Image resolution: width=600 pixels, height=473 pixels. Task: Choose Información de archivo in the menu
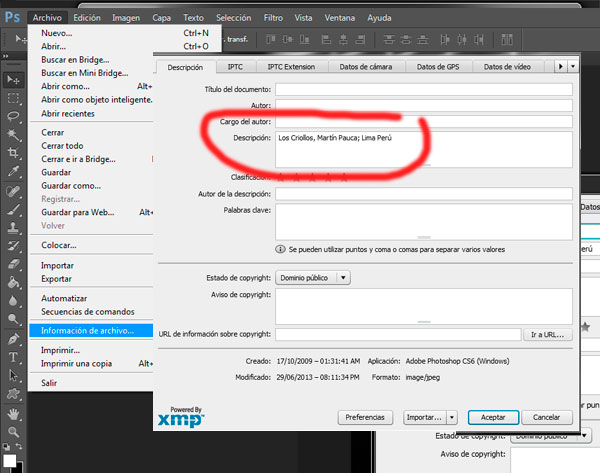click(x=91, y=331)
